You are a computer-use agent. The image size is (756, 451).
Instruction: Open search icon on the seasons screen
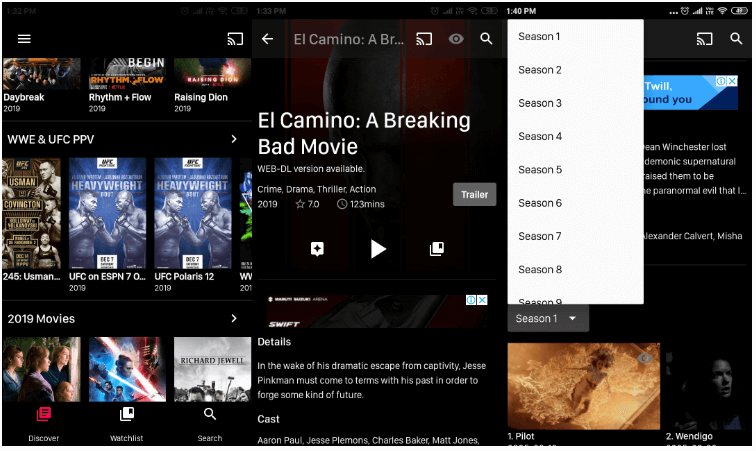point(736,39)
